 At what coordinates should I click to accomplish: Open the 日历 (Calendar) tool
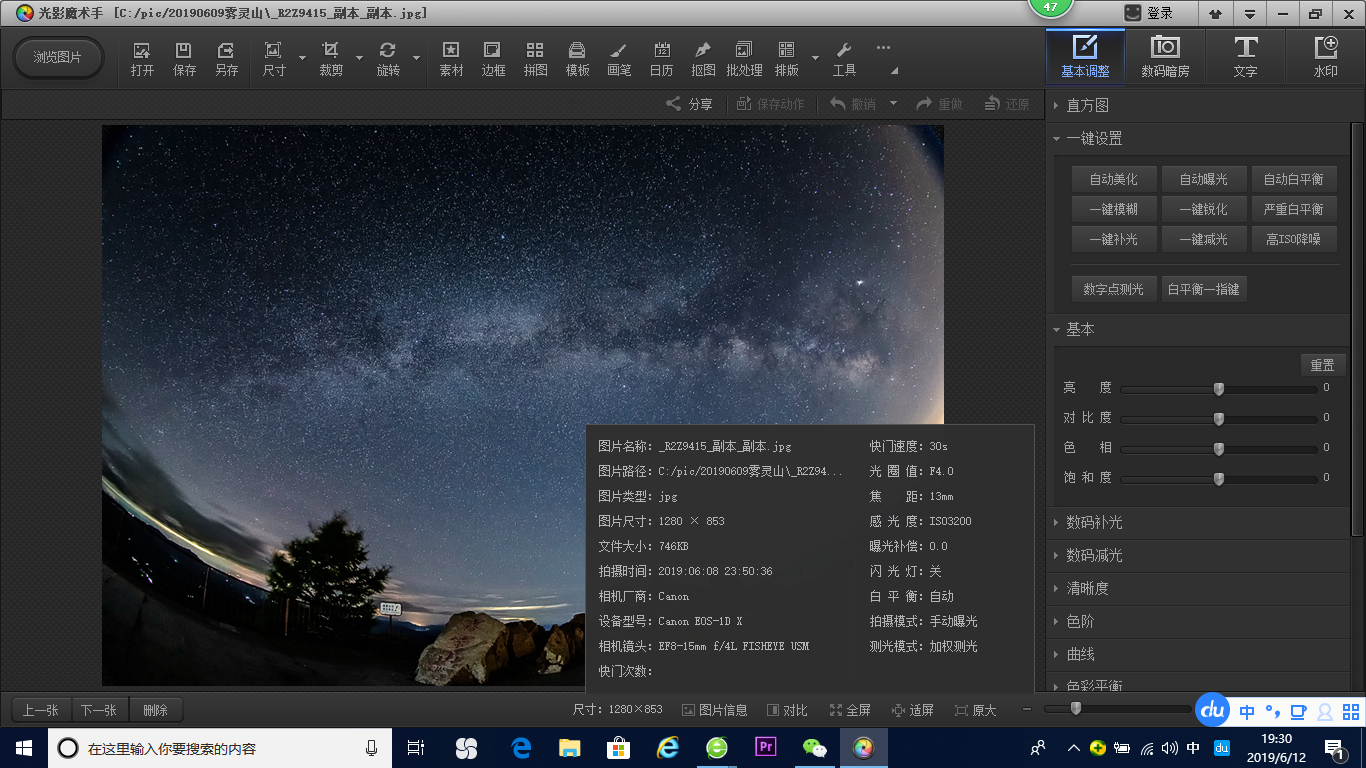coord(661,59)
